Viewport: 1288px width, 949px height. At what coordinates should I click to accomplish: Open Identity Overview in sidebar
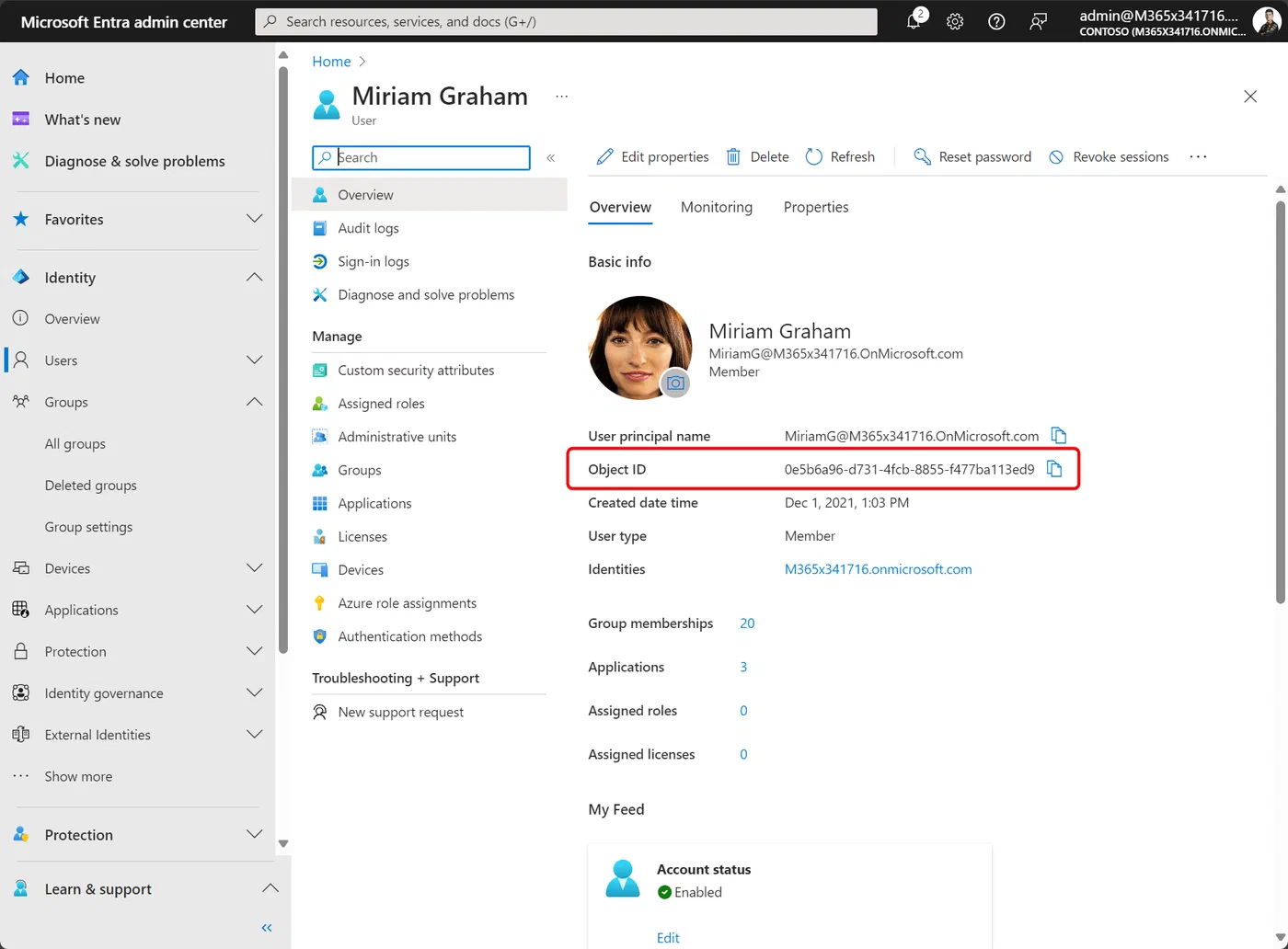pos(72,319)
